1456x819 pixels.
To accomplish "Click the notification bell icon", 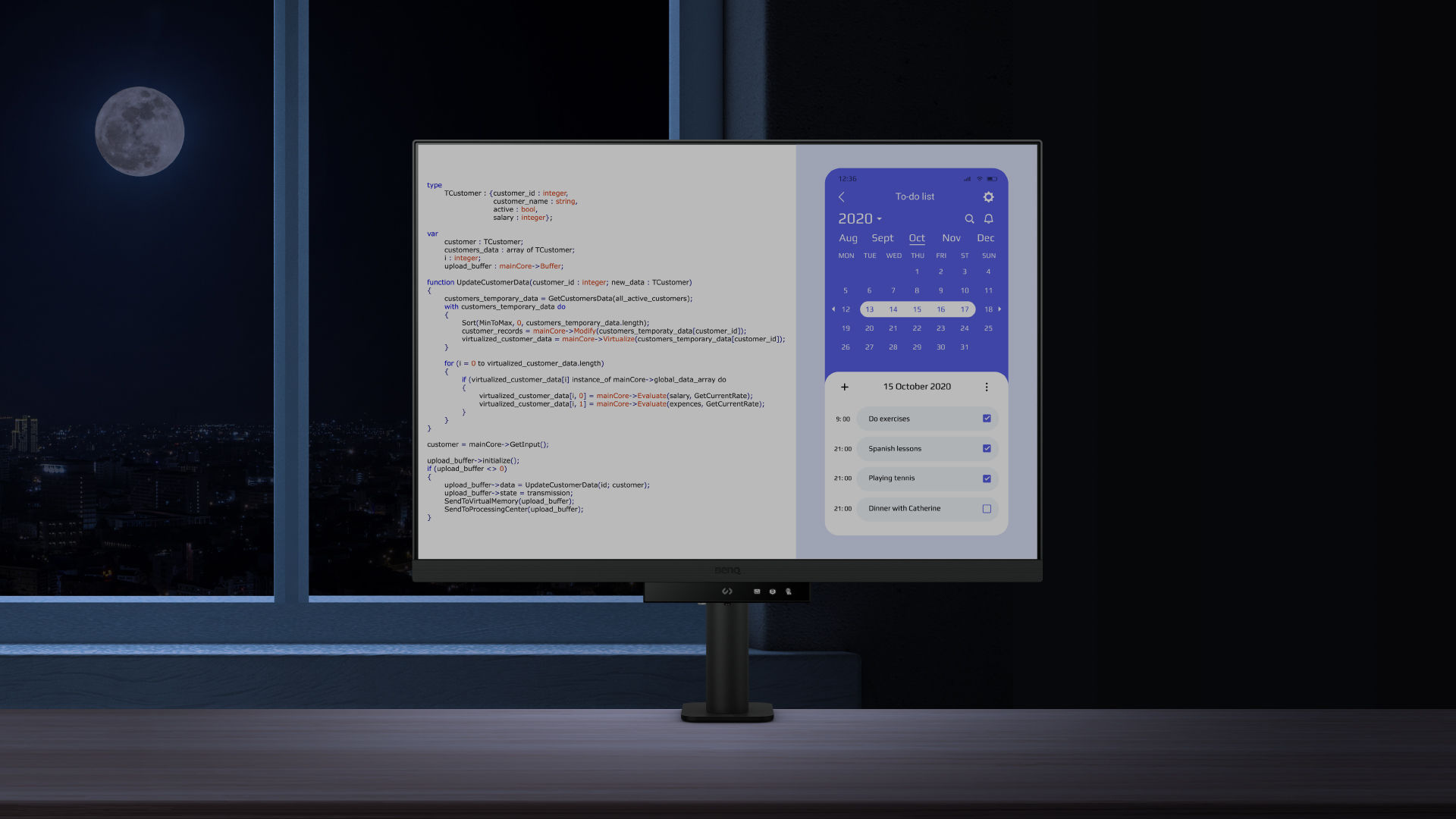I will (988, 218).
